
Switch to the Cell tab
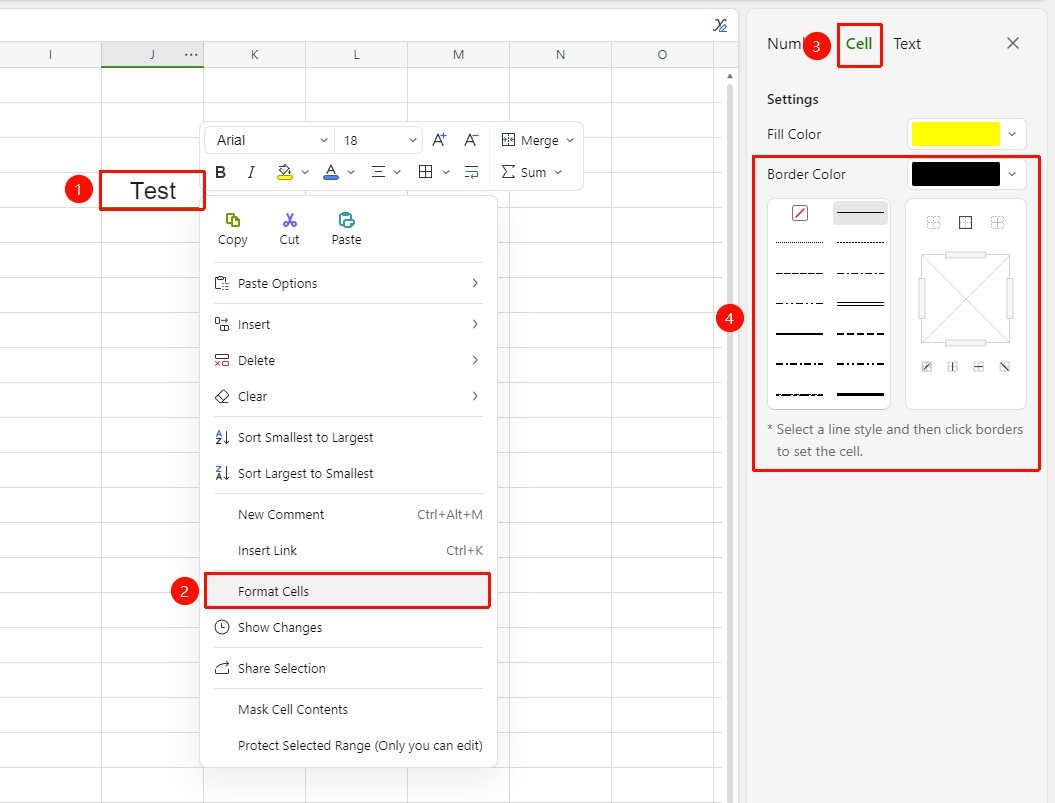point(859,44)
